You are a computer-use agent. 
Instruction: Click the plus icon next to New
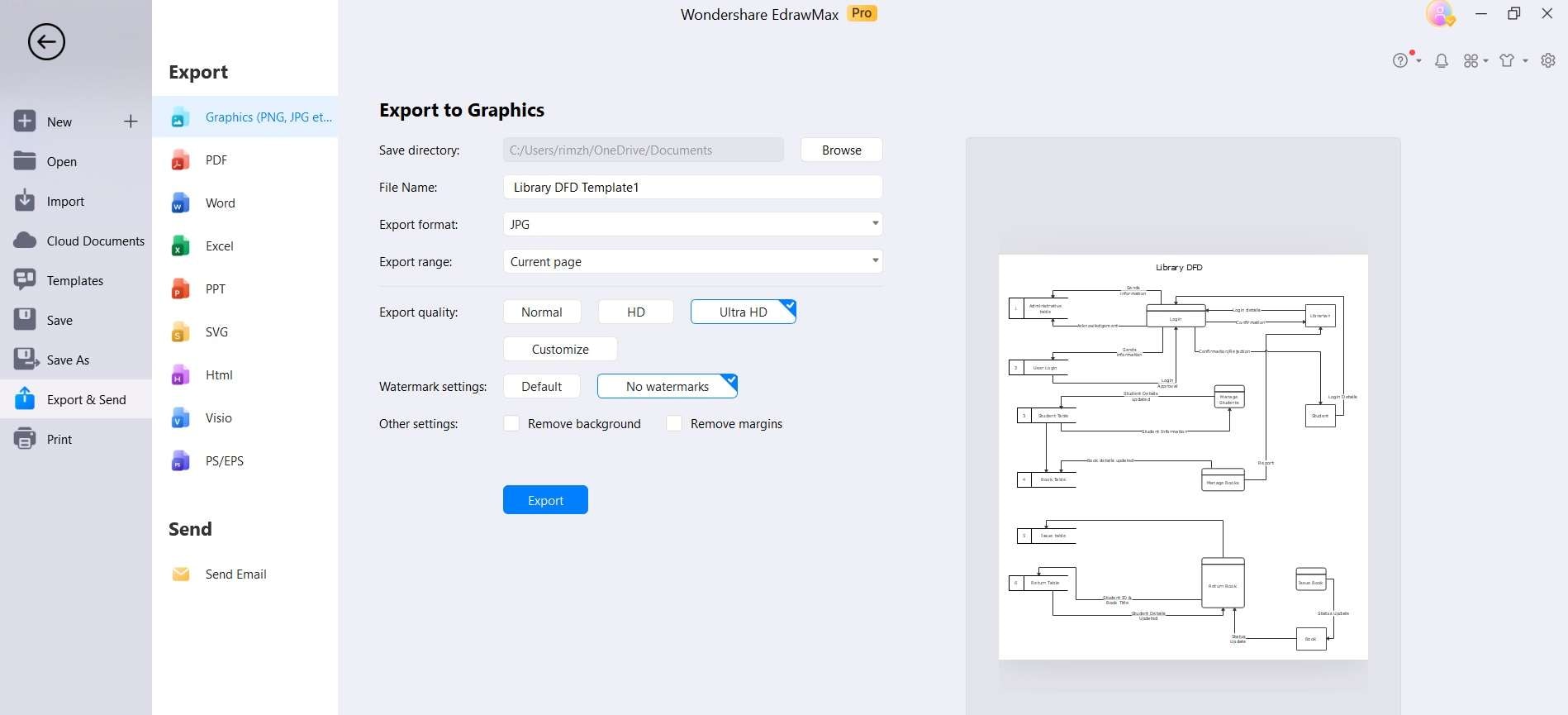[x=131, y=122]
